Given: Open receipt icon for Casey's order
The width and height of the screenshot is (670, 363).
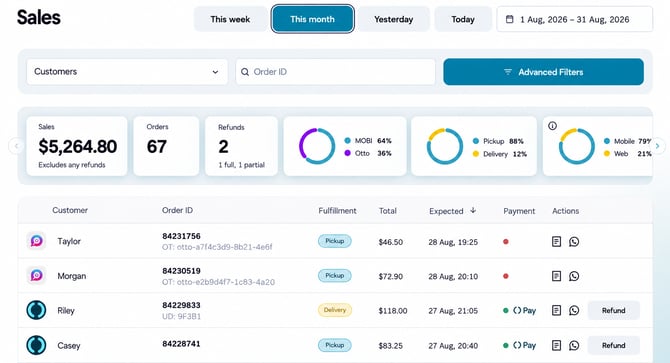Looking at the screenshot, I should [x=556, y=345].
